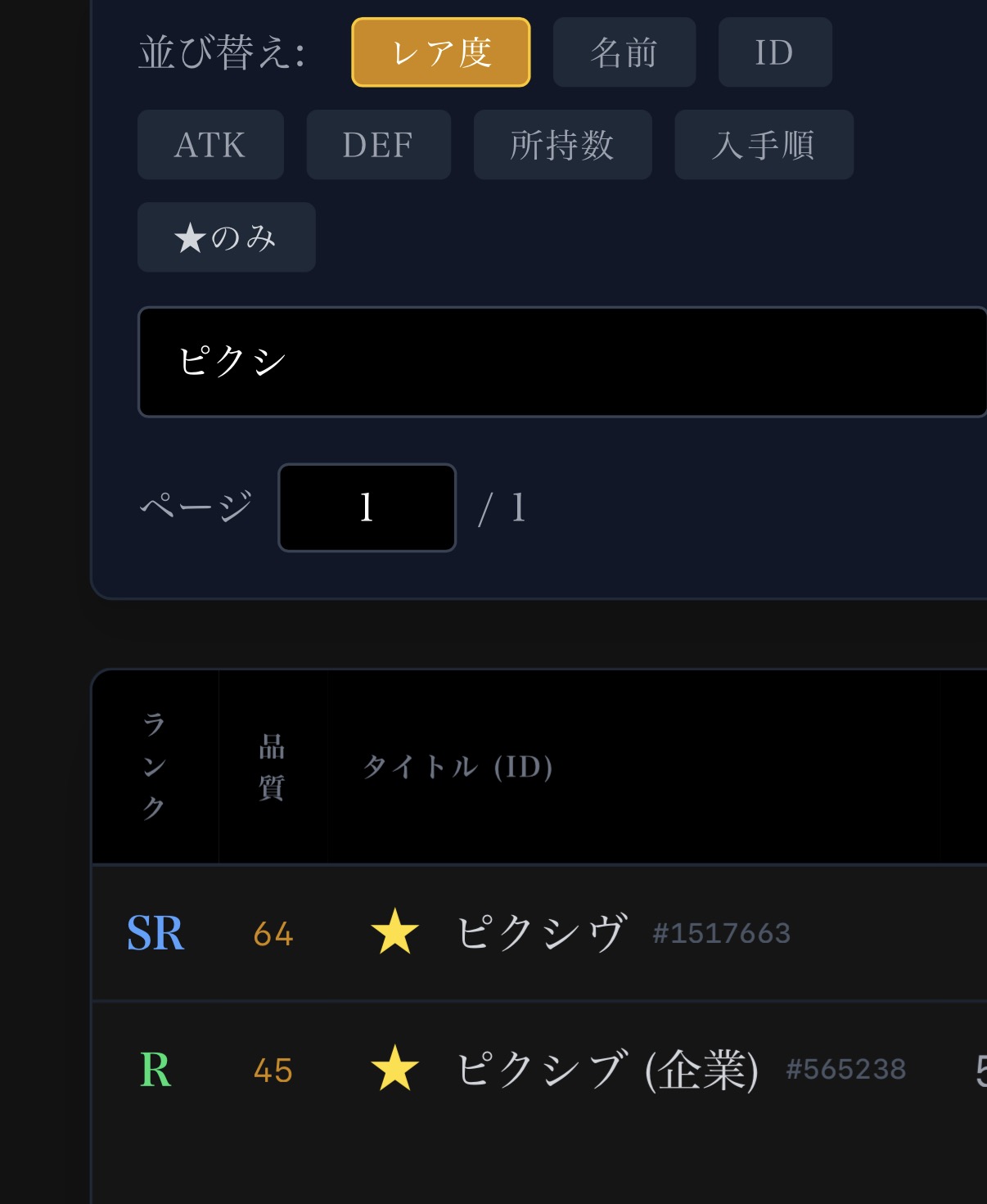Screen dimensions: 987x1204
Task: Sort by レア度 button
Action: click(441, 52)
